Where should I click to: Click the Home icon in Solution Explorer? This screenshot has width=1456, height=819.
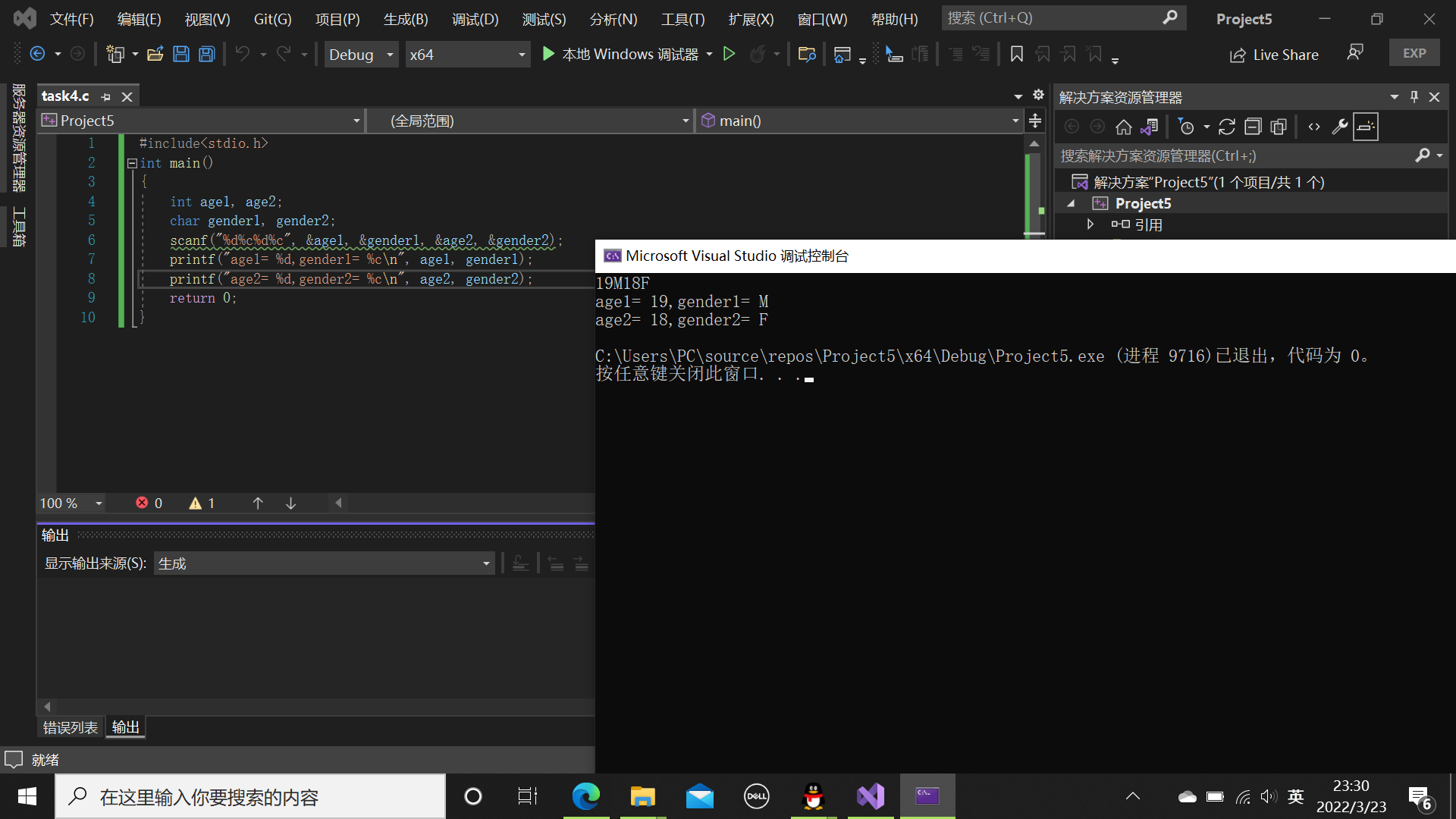(1123, 127)
